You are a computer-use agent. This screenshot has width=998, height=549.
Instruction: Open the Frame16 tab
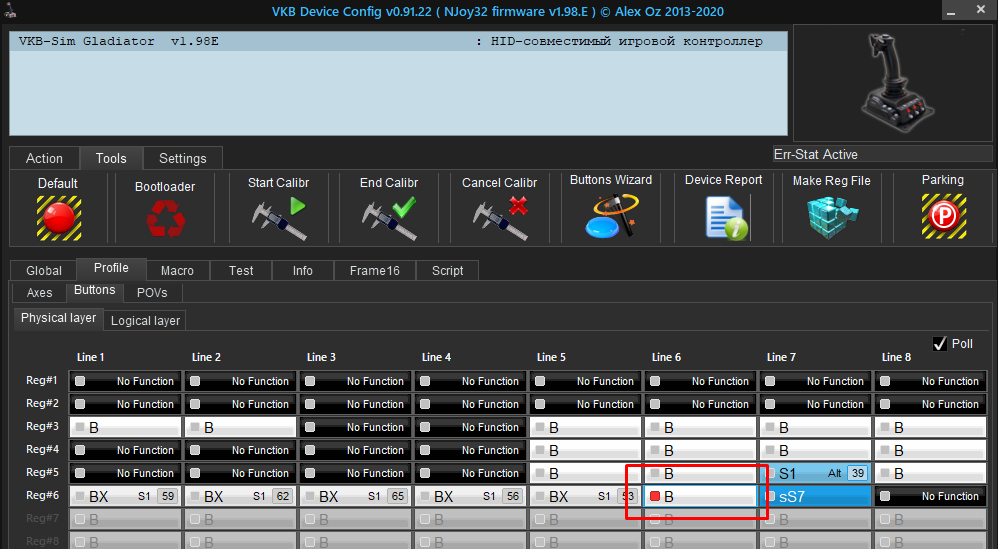point(374,270)
